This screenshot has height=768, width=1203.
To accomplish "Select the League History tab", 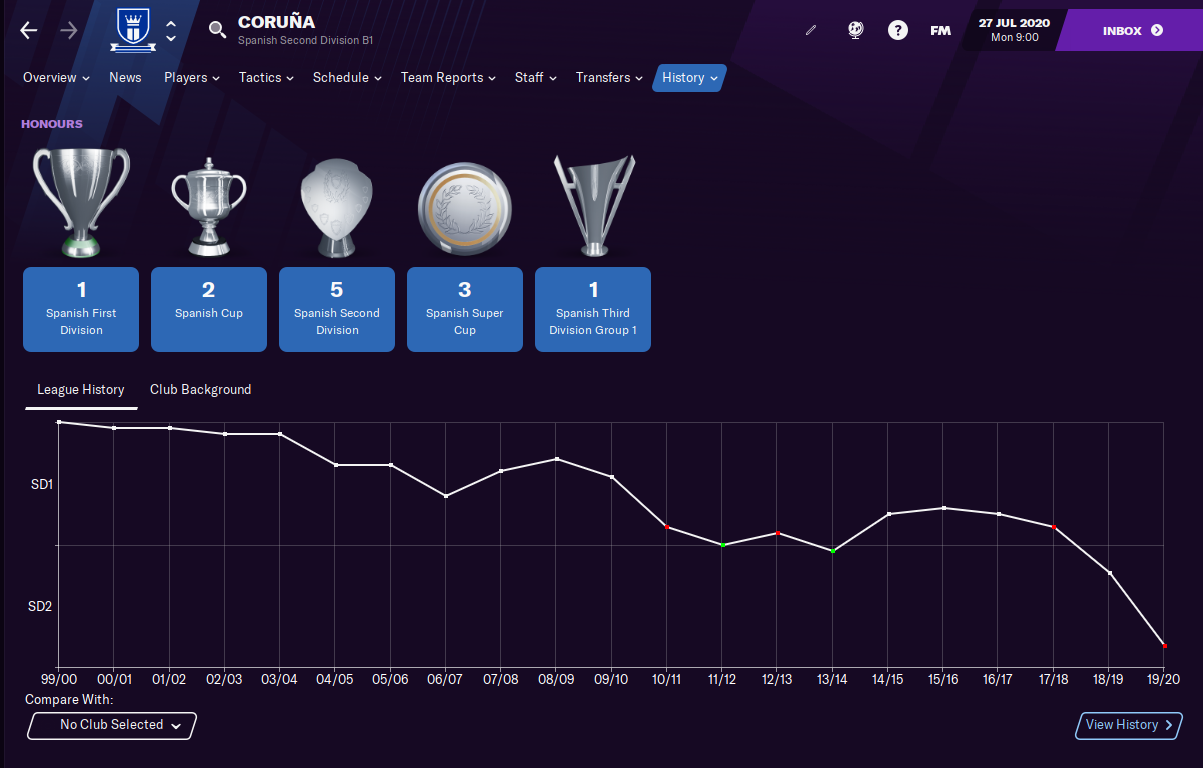I will click(81, 390).
